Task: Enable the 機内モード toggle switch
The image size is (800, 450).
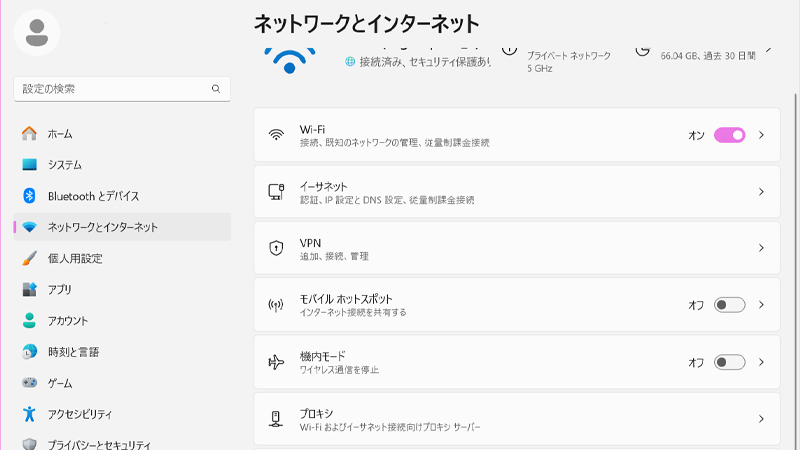Action: click(x=729, y=362)
